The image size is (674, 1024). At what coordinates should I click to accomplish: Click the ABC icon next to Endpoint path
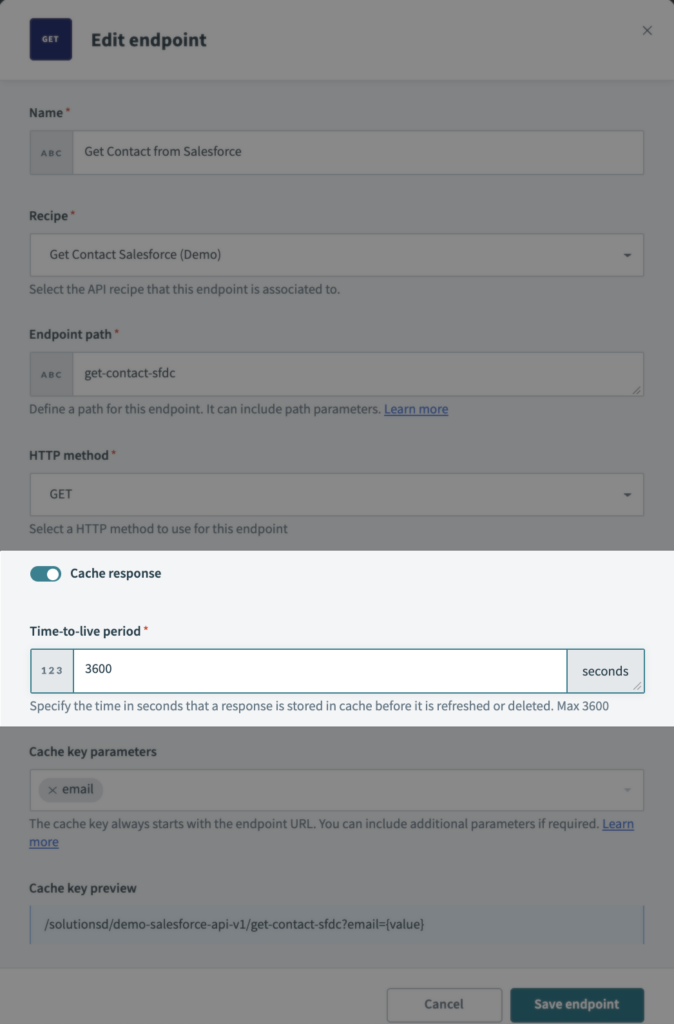point(50,373)
